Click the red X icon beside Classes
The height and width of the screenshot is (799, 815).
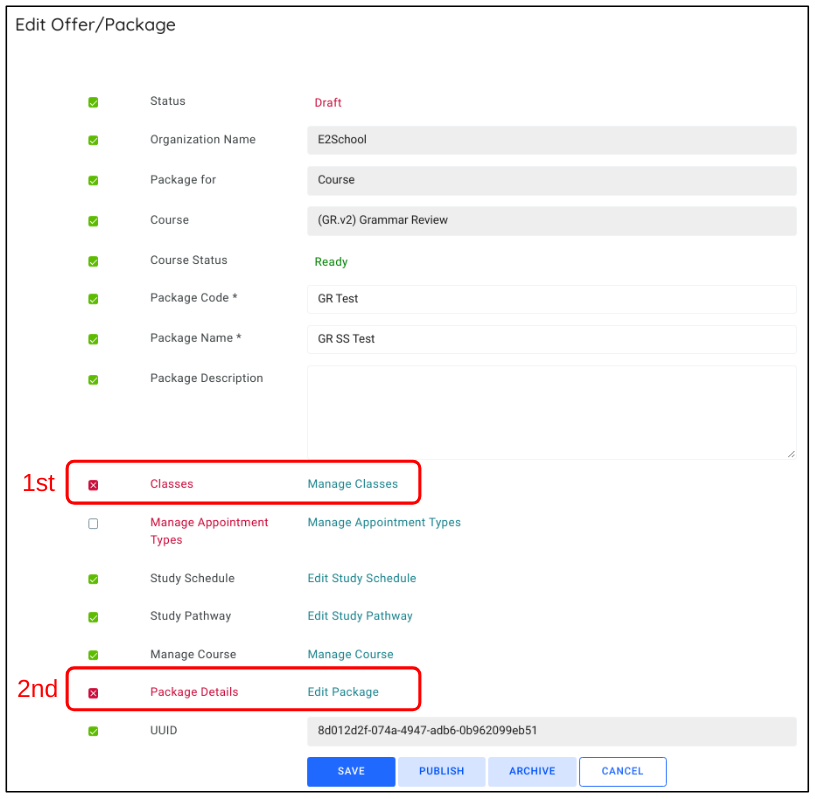[93, 485]
